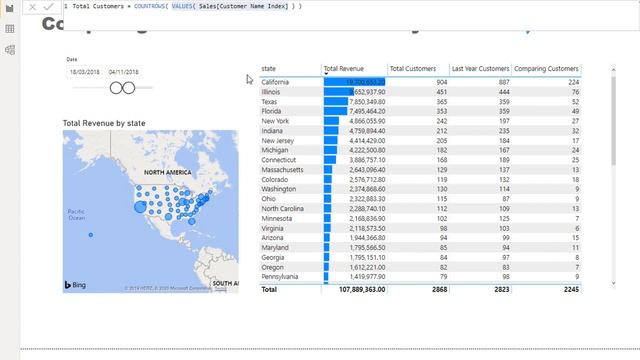The image size is (640, 360).
Task: Select the Pennsylvania state cell
Action: [280, 277]
